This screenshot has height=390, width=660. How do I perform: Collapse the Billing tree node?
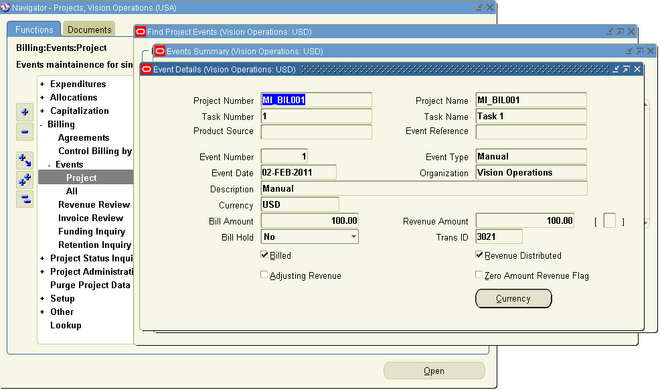[42, 125]
